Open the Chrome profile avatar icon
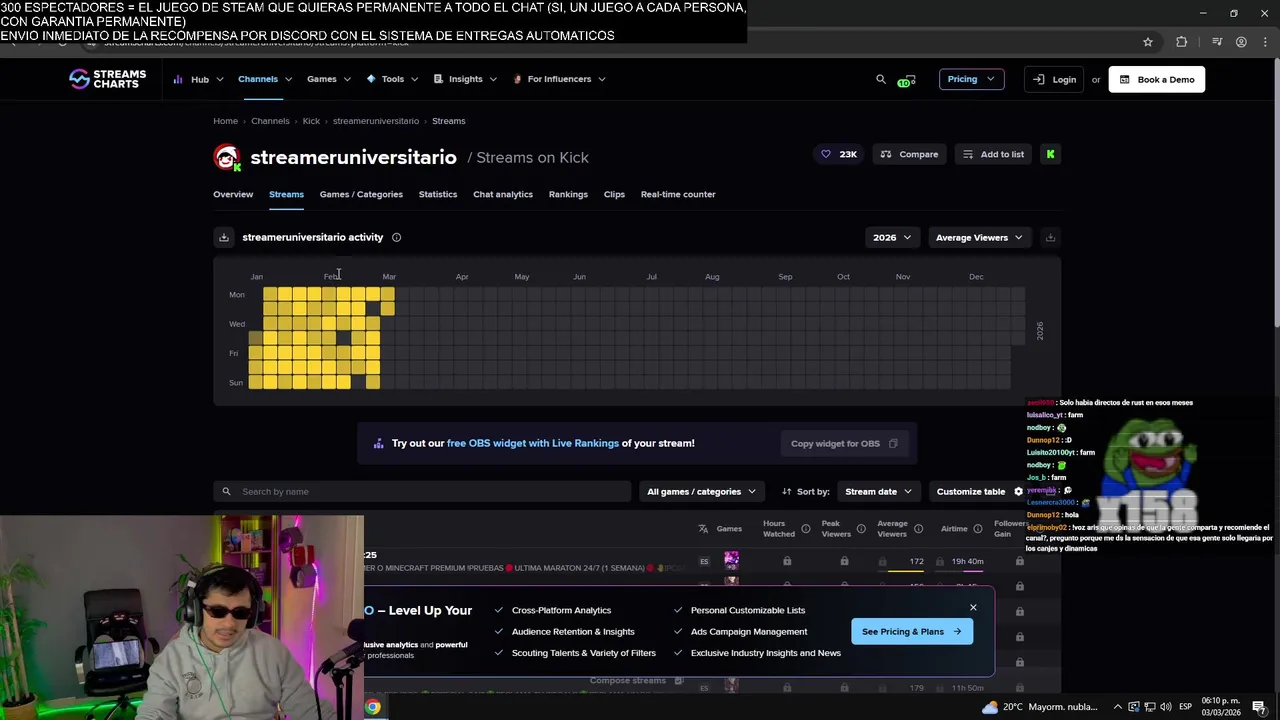This screenshot has width=1280, height=720. click(x=1241, y=42)
